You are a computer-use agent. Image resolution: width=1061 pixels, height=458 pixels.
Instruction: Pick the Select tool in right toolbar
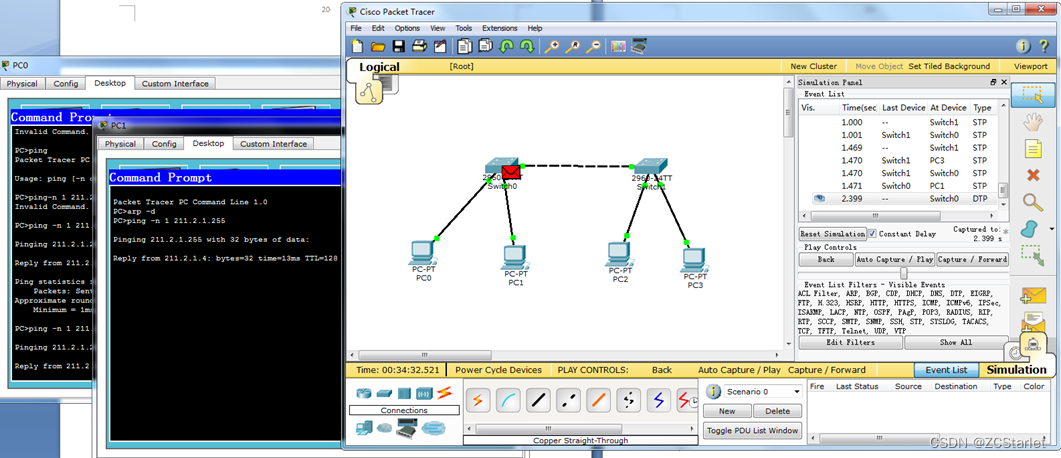click(x=1033, y=96)
